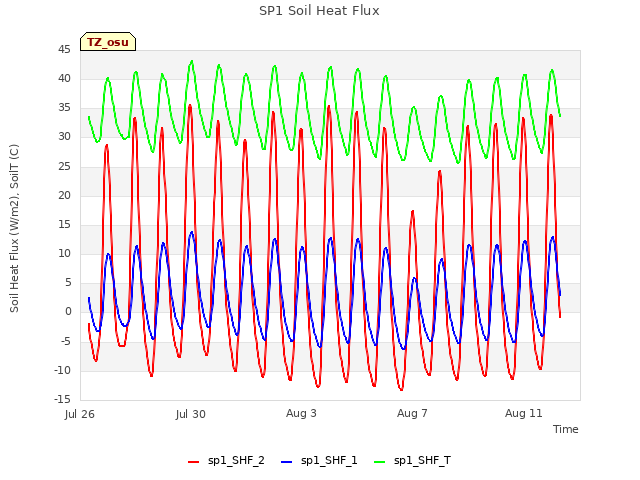The width and height of the screenshot is (640, 480).
Task: Click the green sp1_SHF_T legend swatch
Action: [380, 462]
